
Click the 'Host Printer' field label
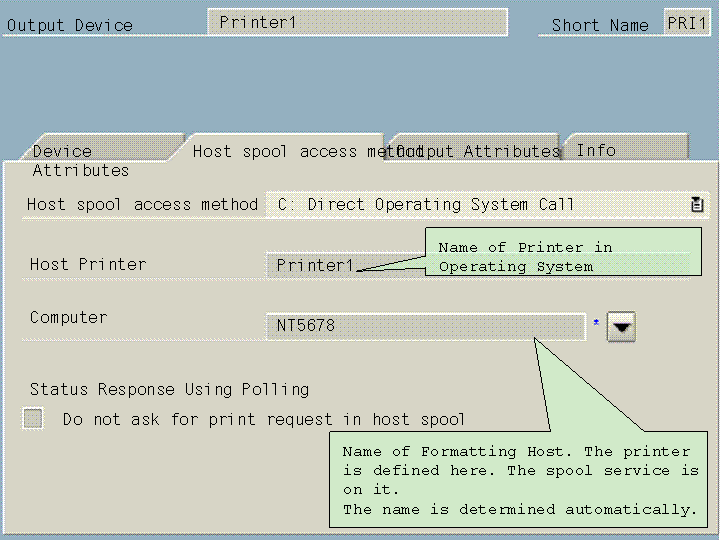pyautogui.click(x=88, y=264)
